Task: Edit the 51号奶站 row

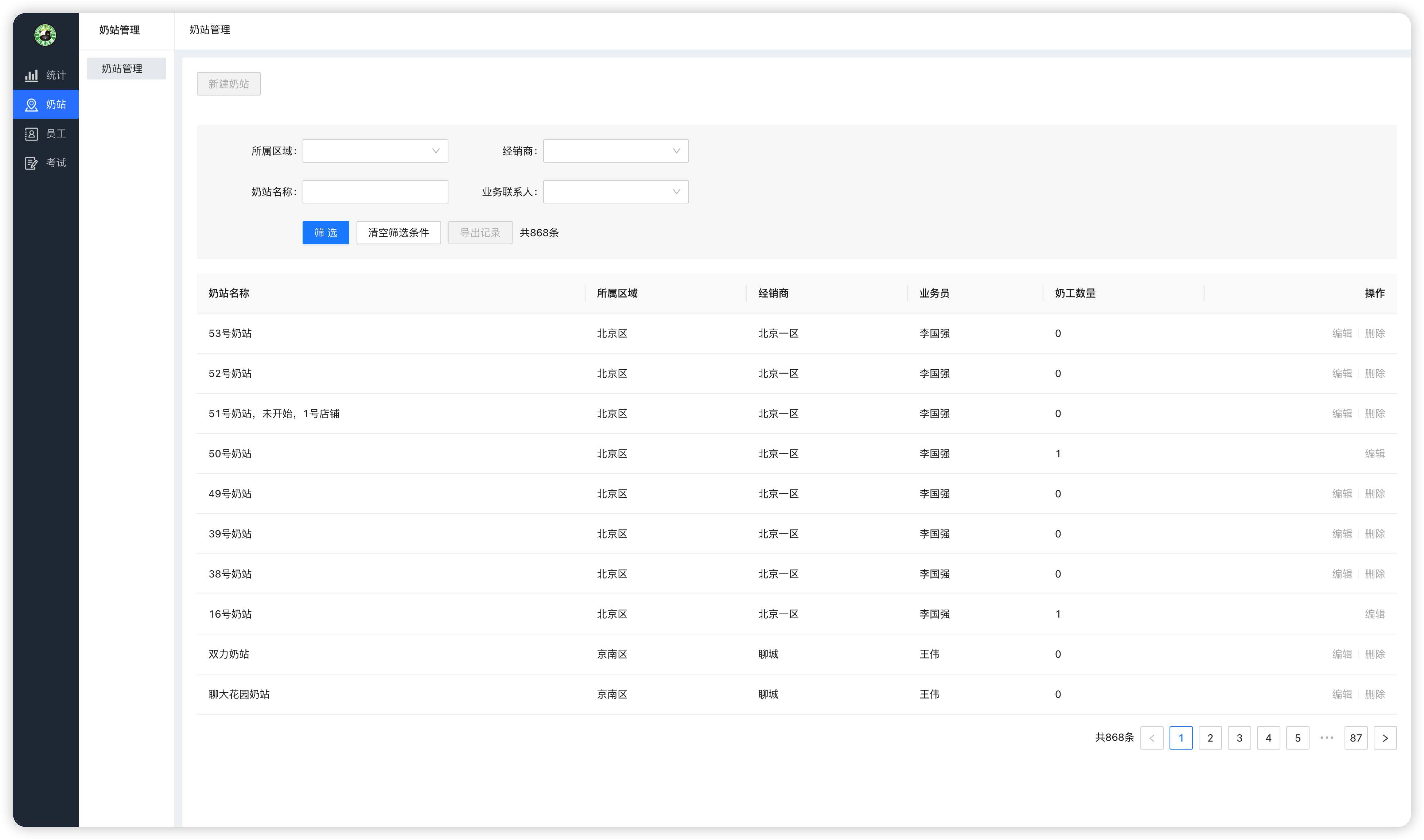Action: click(x=1342, y=414)
